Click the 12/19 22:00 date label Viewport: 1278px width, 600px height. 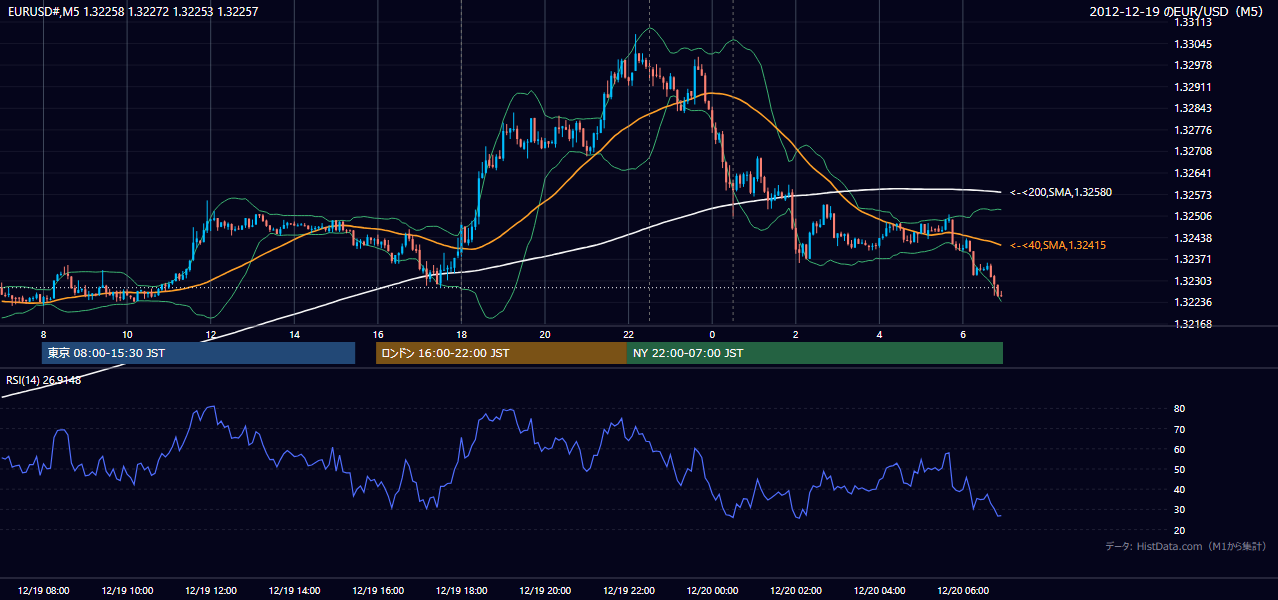(628, 590)
